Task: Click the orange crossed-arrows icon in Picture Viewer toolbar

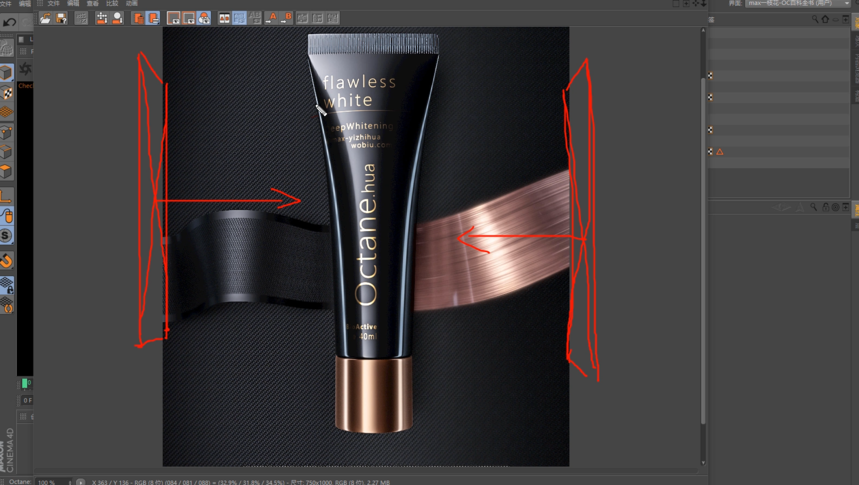Action: pyautogui.click(x=102, y=18)
